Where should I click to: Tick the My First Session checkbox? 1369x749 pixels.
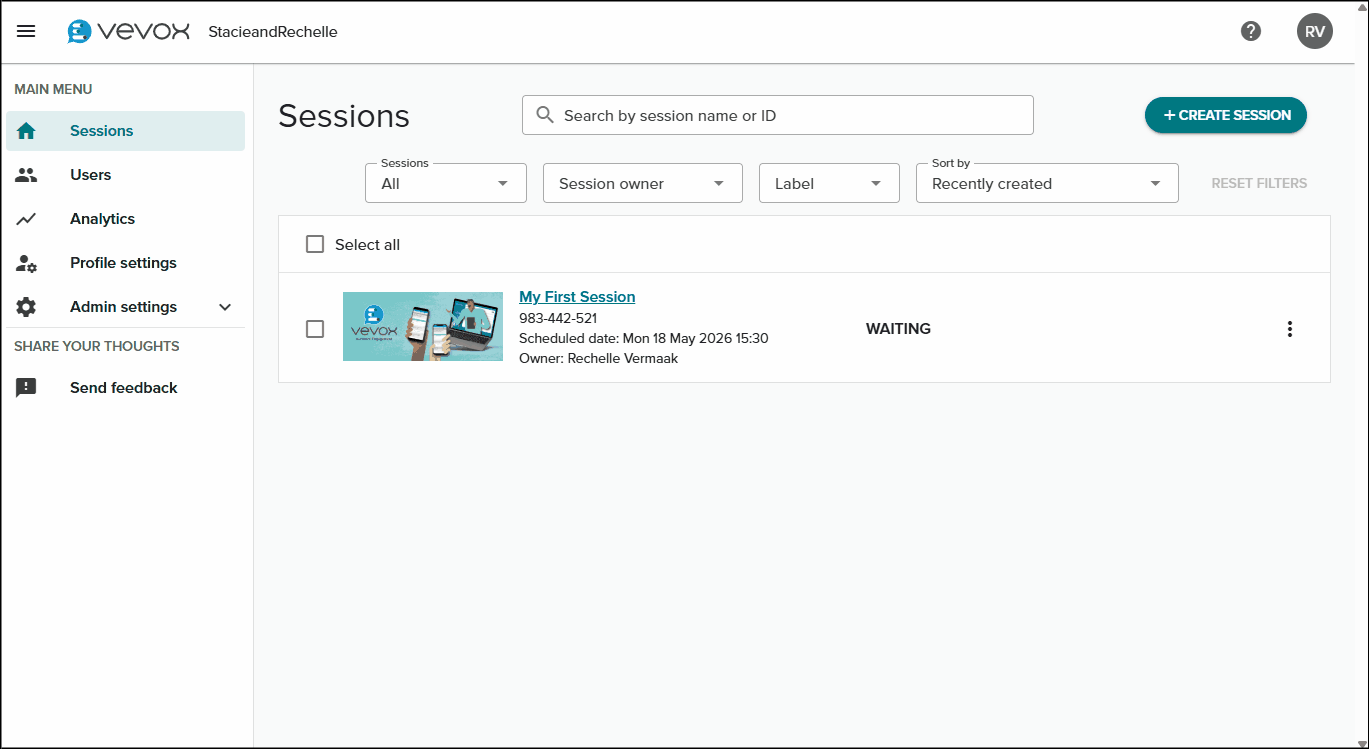click(x=315, y=329)
